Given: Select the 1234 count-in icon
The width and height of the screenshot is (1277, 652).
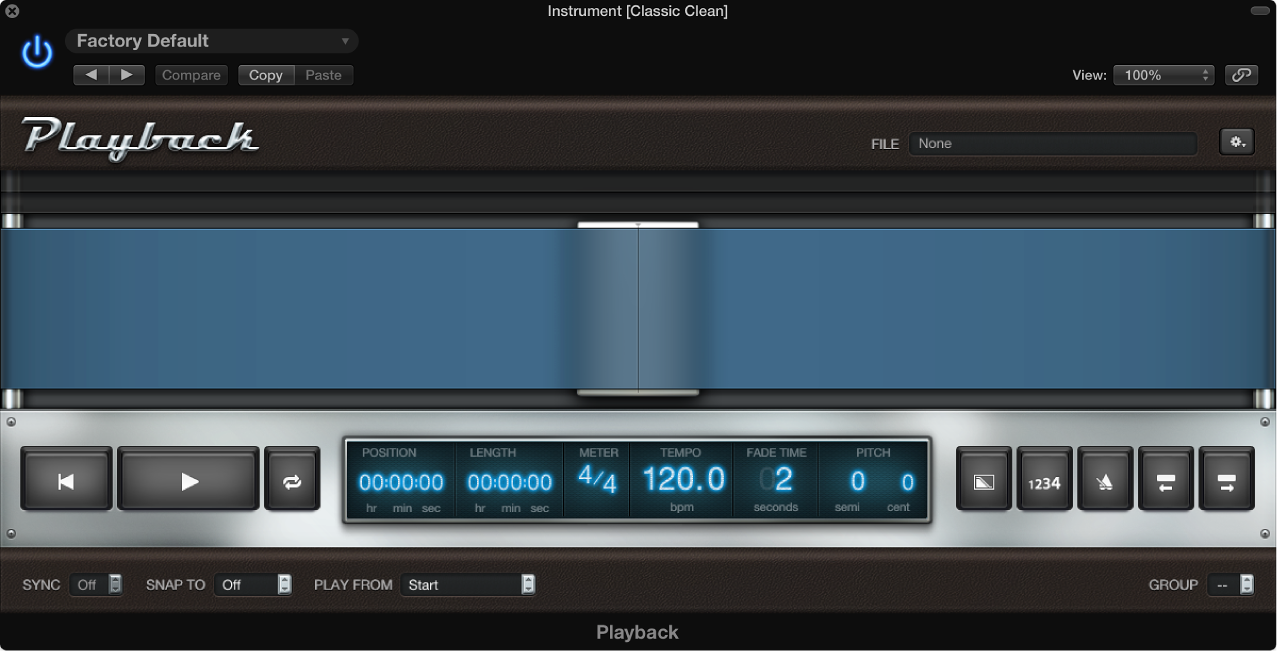Looking at the screenshot, I should point(1044,480).
